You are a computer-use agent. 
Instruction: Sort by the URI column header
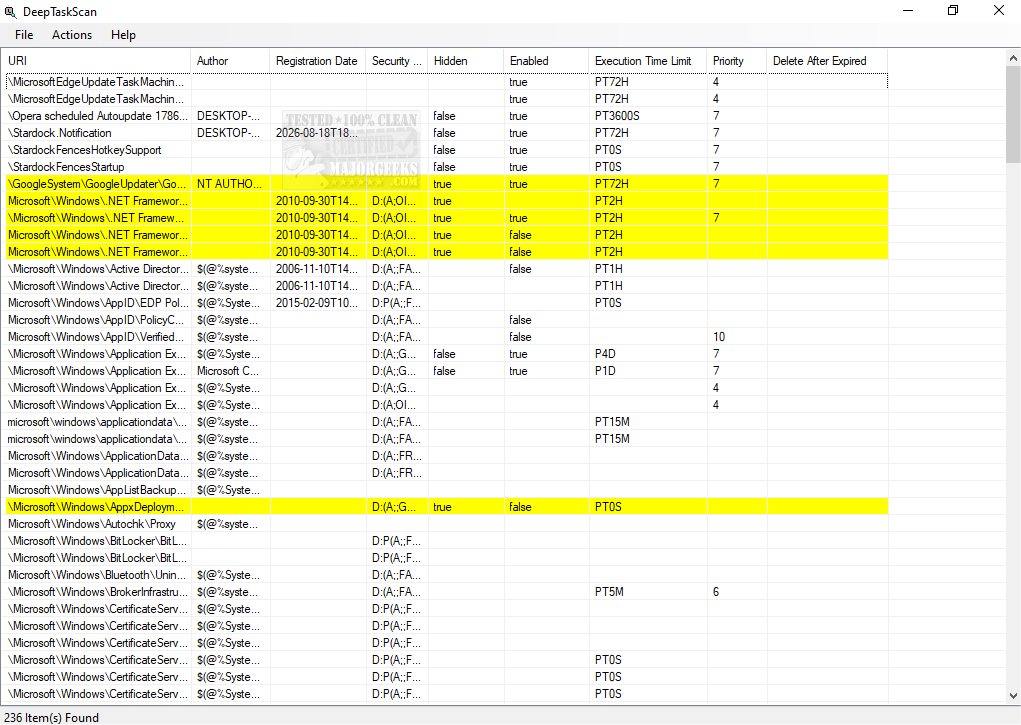(96, 61)
